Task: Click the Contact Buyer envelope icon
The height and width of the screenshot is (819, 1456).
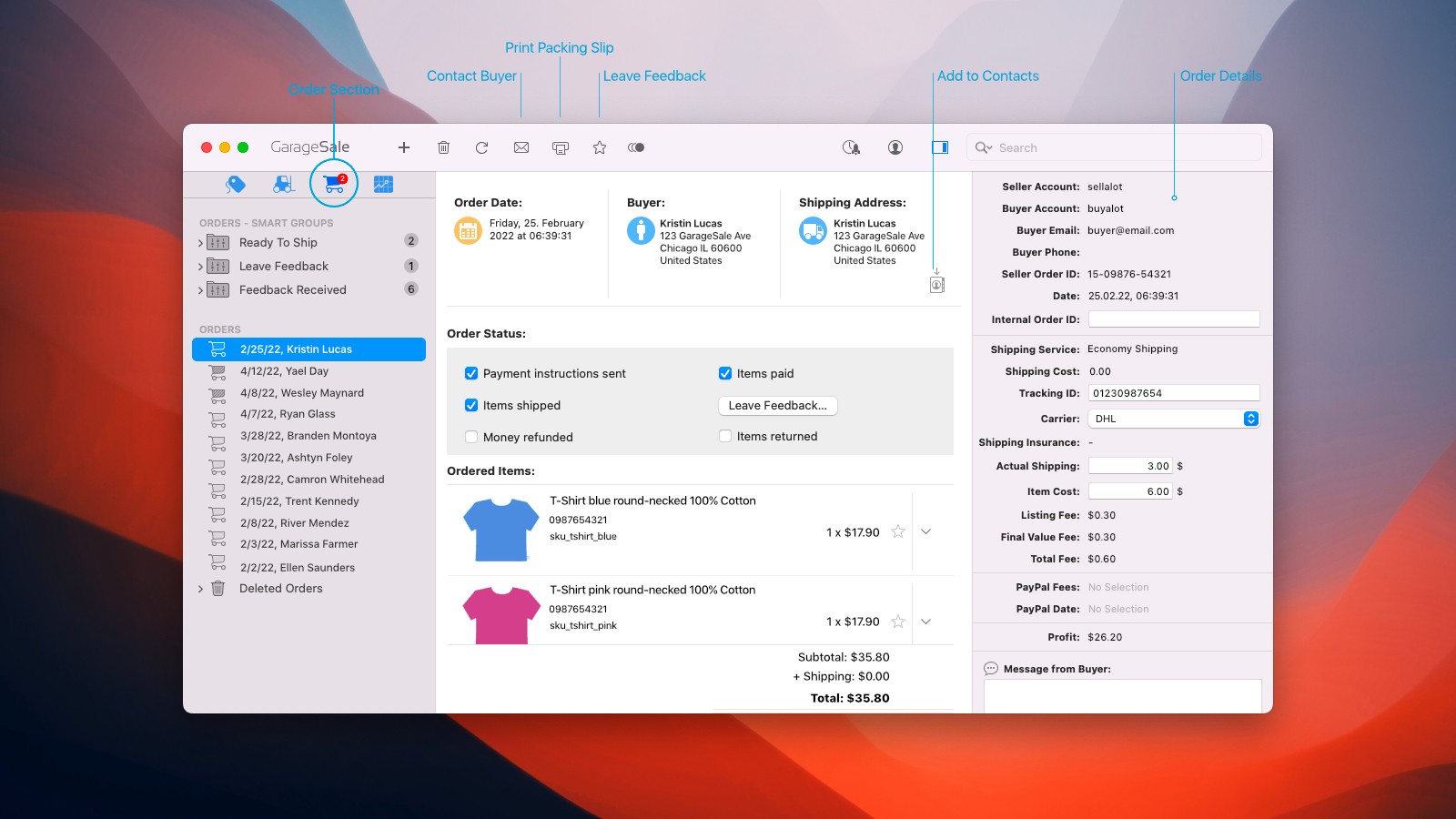Action: click(521, 147)
